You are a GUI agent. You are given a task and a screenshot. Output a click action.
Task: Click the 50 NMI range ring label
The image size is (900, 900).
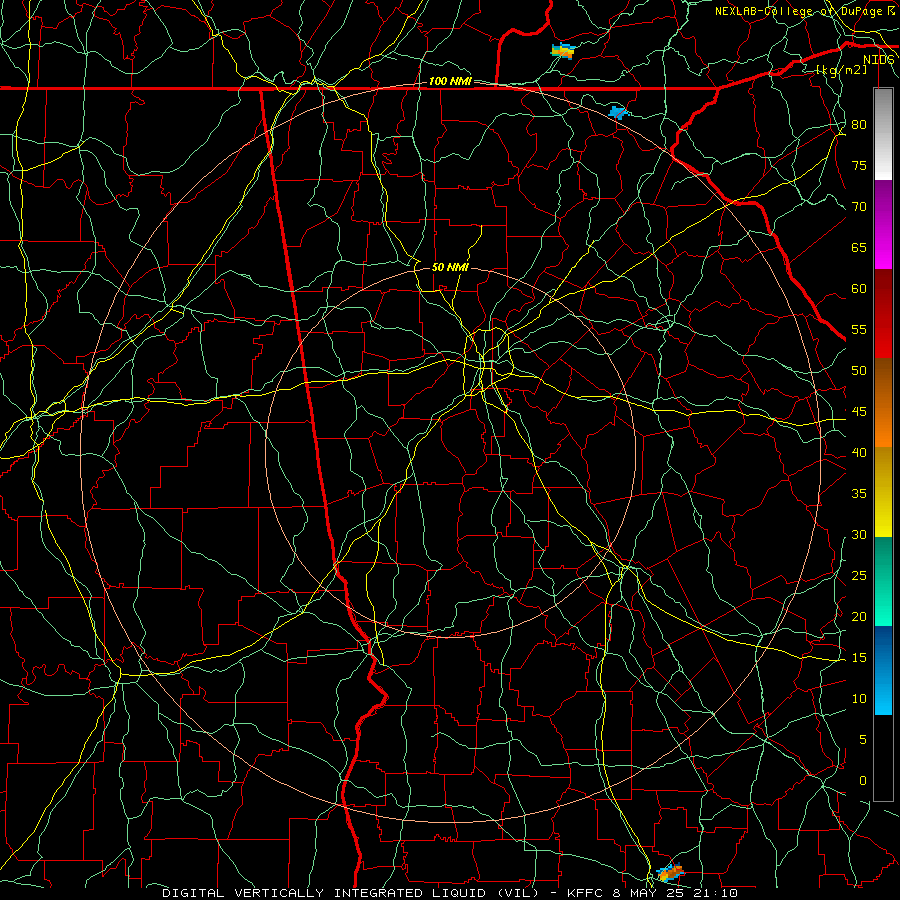(450, 267)
